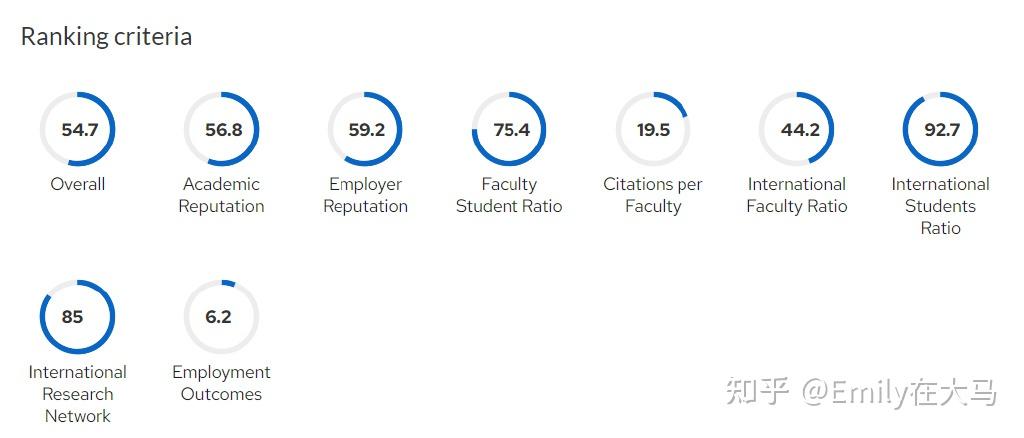The width and height of the screenshot is (1024, 438).
Task: Select the Faculty Student Ratio label
Action: coord(510,195)
